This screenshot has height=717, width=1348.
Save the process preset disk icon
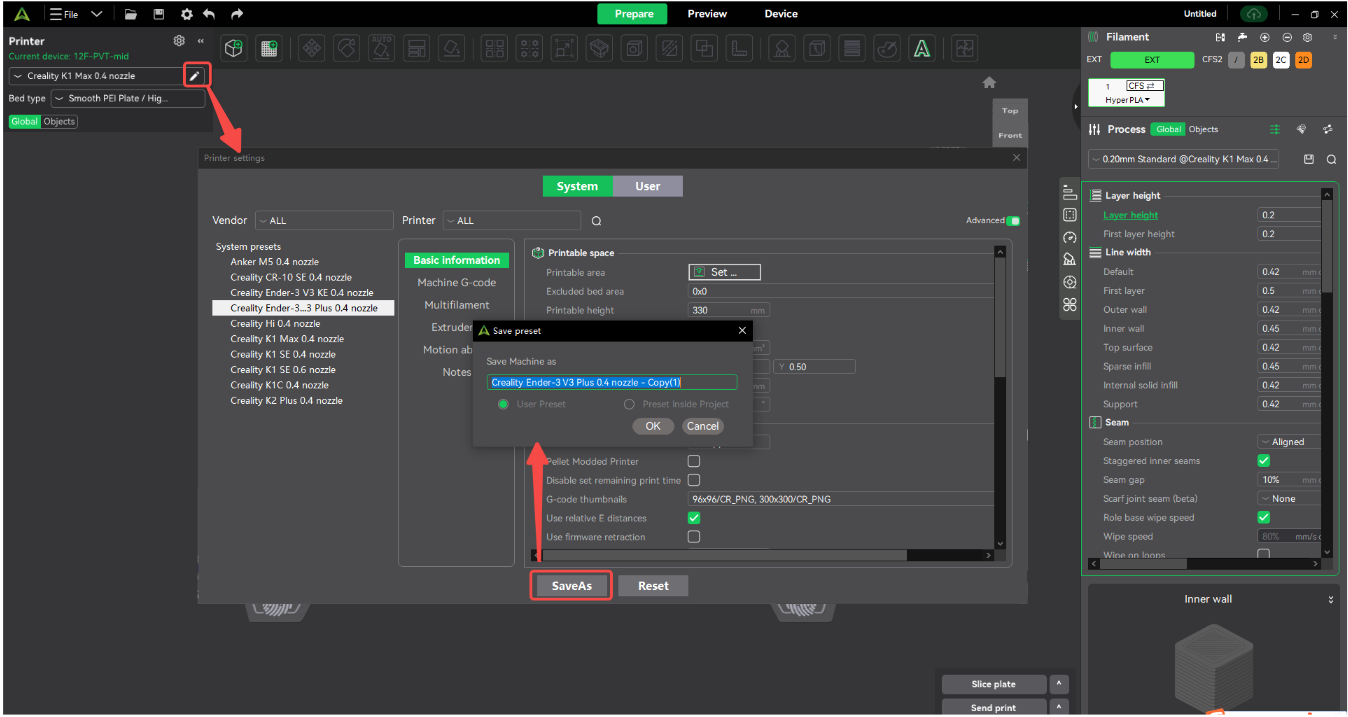(x=1309, y=159)
